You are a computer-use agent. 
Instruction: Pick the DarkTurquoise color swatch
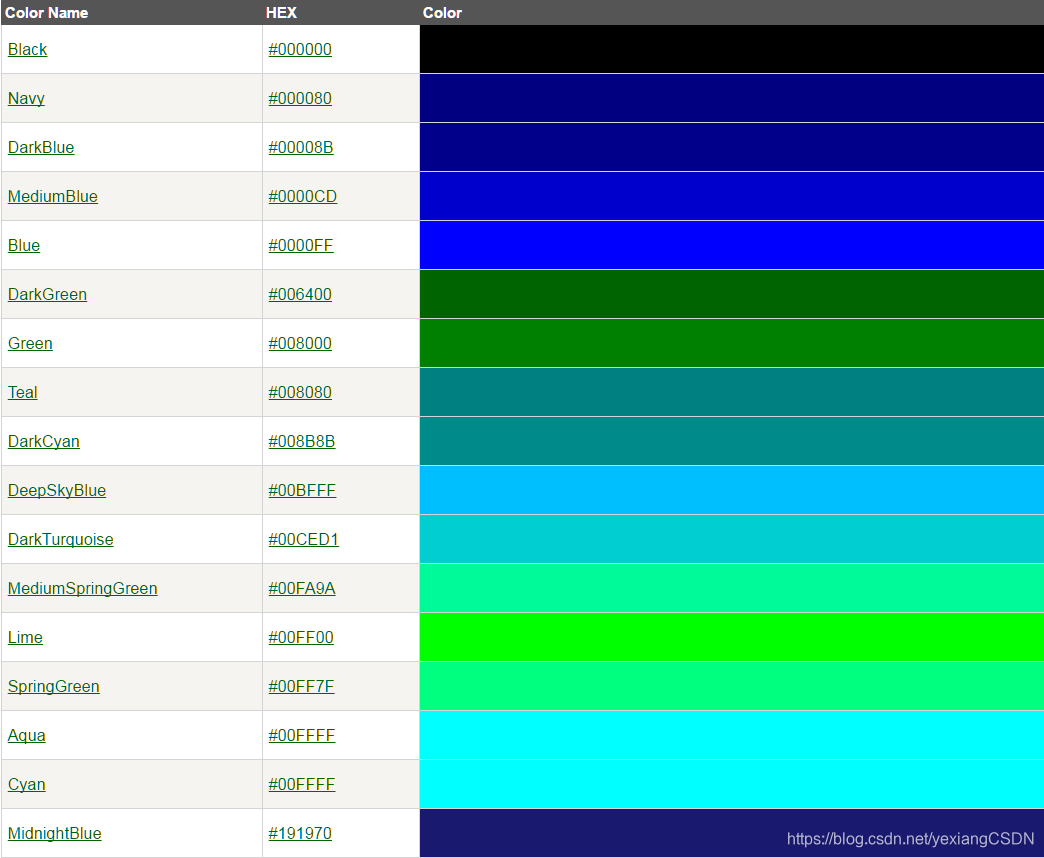732,539
